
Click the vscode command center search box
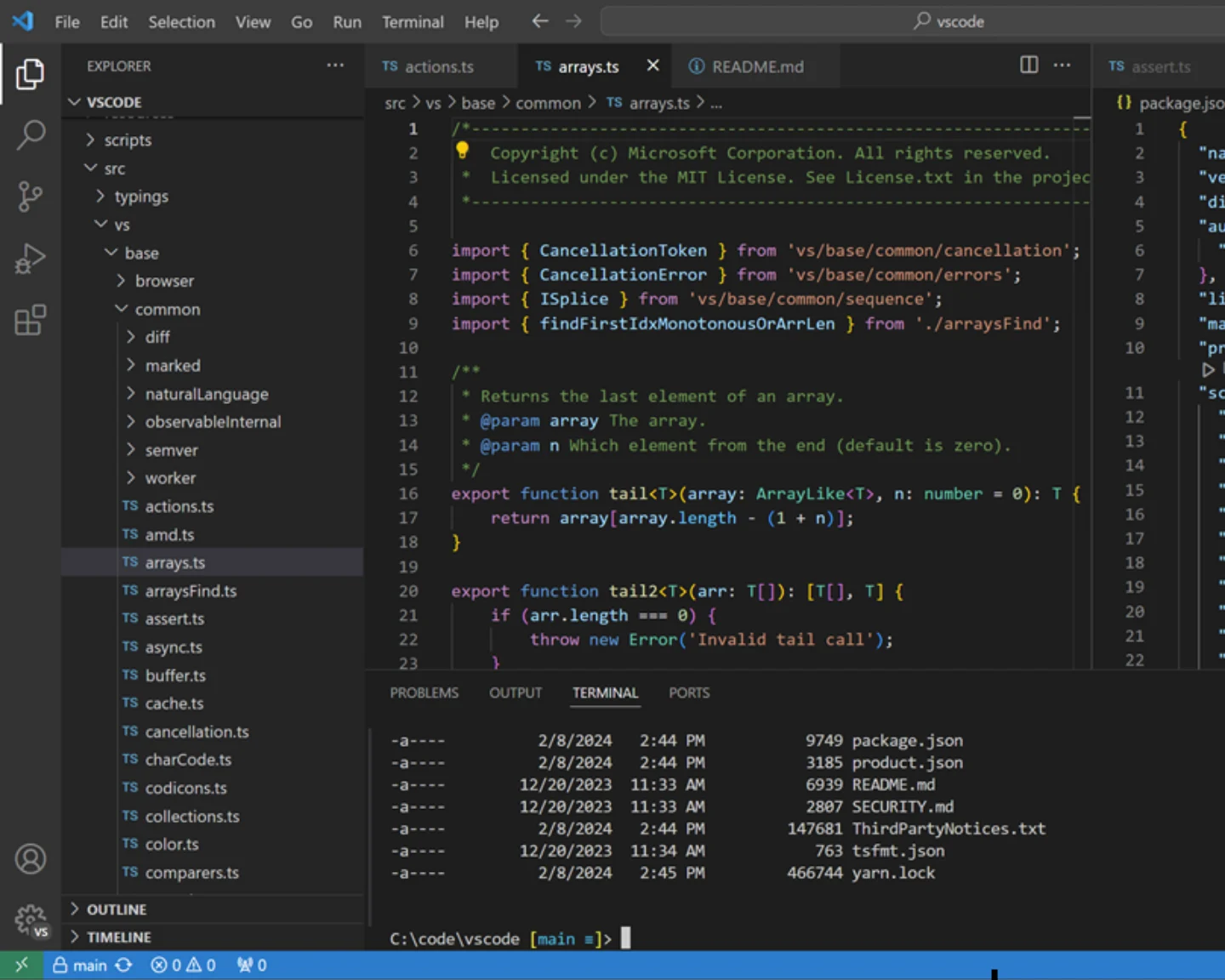[913, 21]
